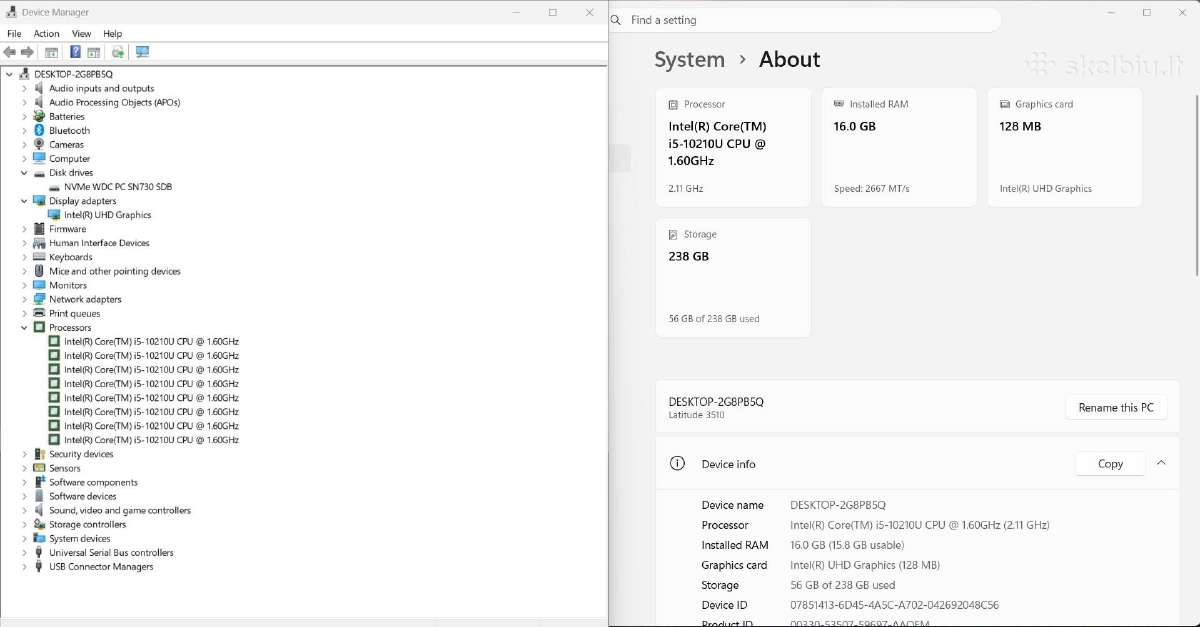1200x627 pixels.
Task: Open the Help menu
Action: 112,34
